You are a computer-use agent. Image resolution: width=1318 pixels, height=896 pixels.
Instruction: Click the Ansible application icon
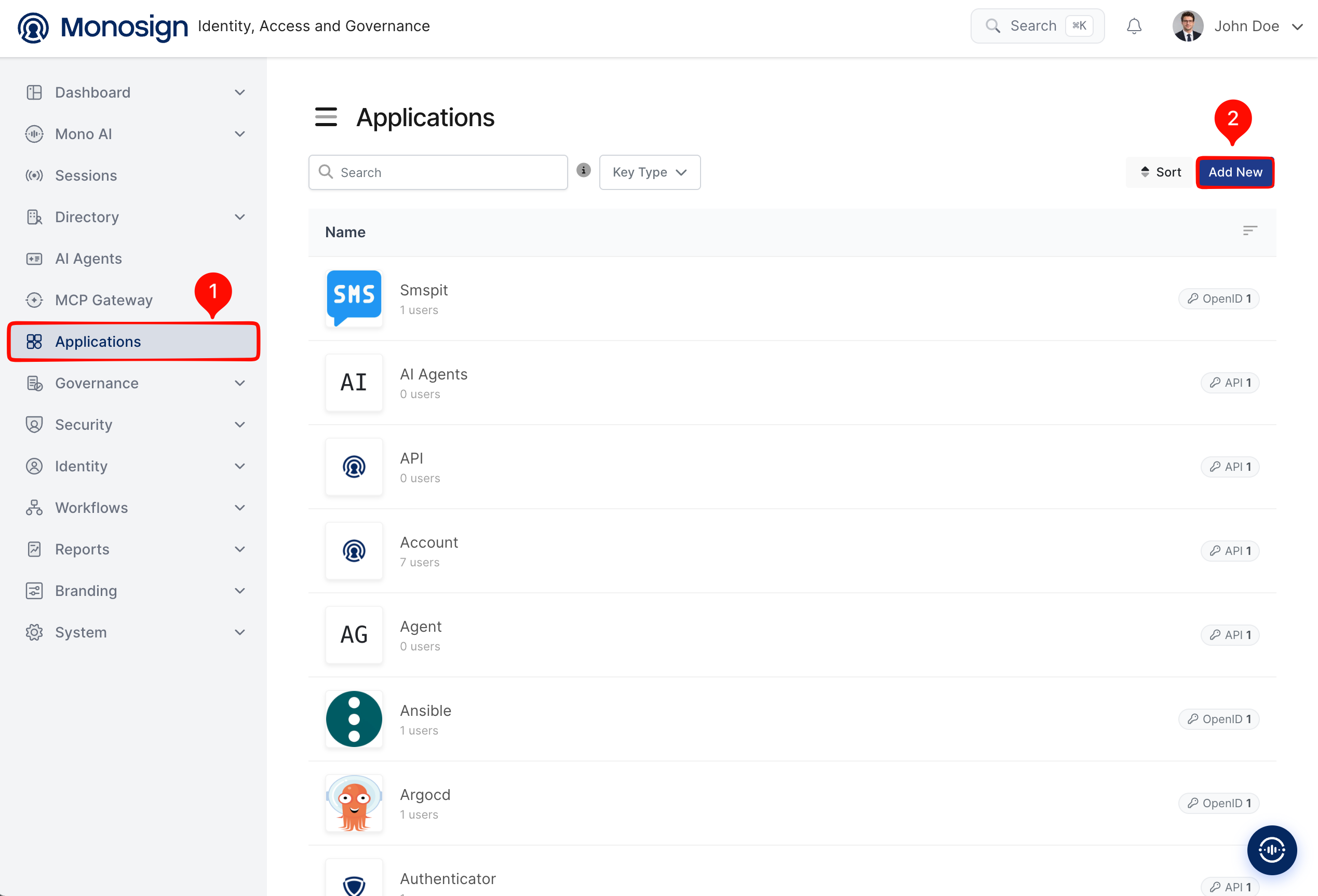click(354, 718)
